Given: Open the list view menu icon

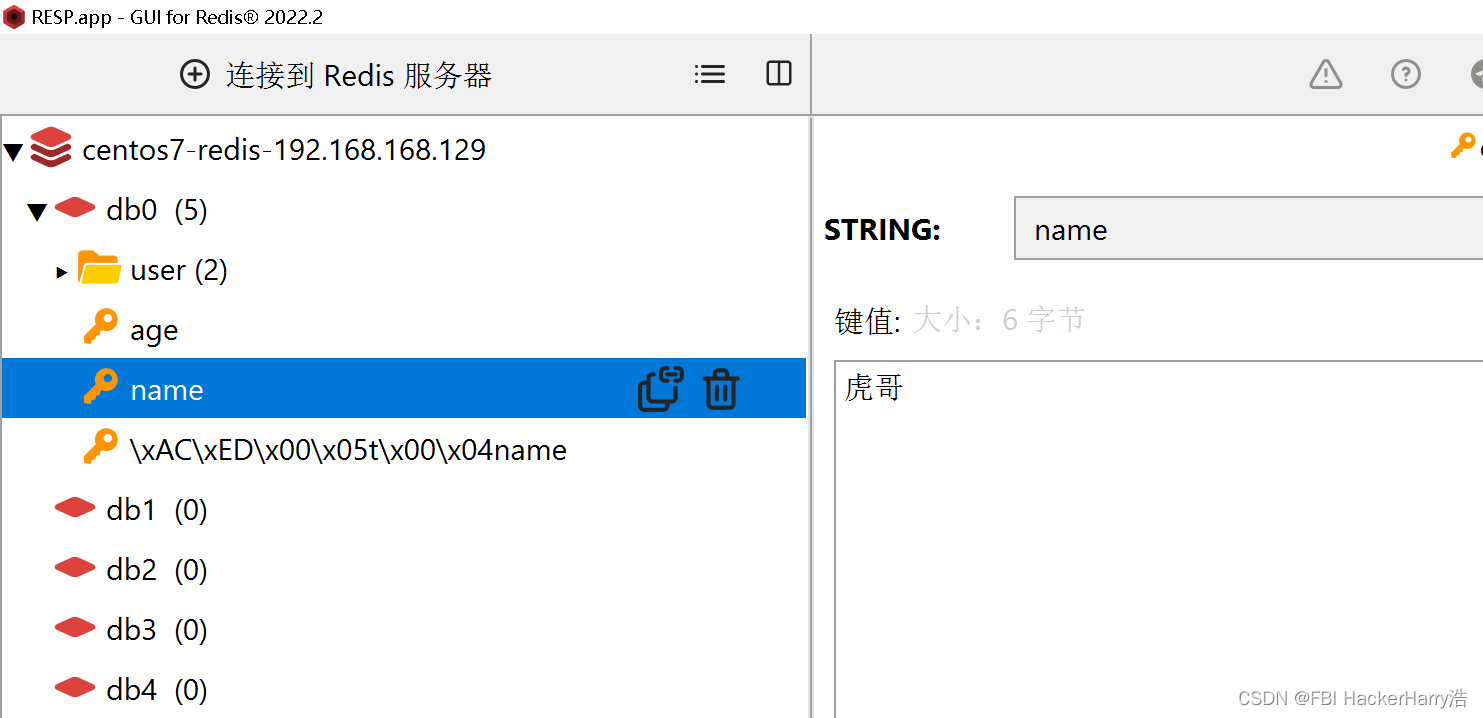Looking at the screenshot, I should click(710, 74).
